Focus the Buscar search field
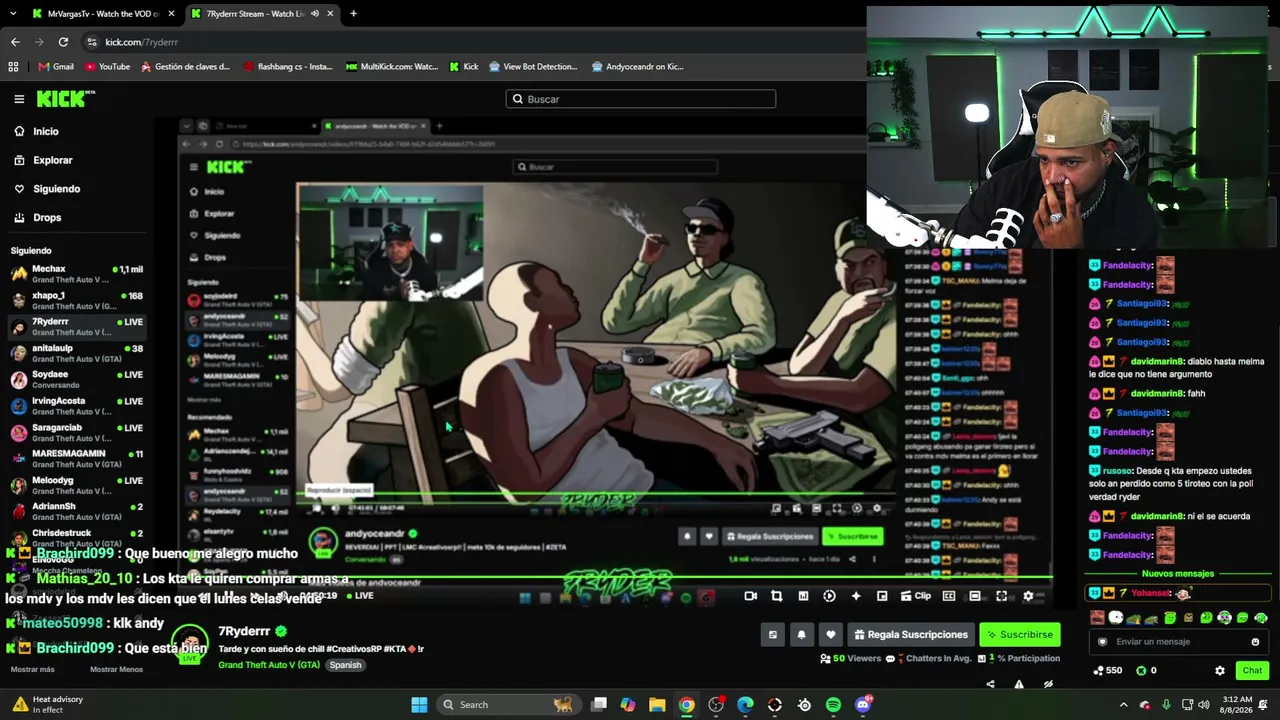 (641, 99)
